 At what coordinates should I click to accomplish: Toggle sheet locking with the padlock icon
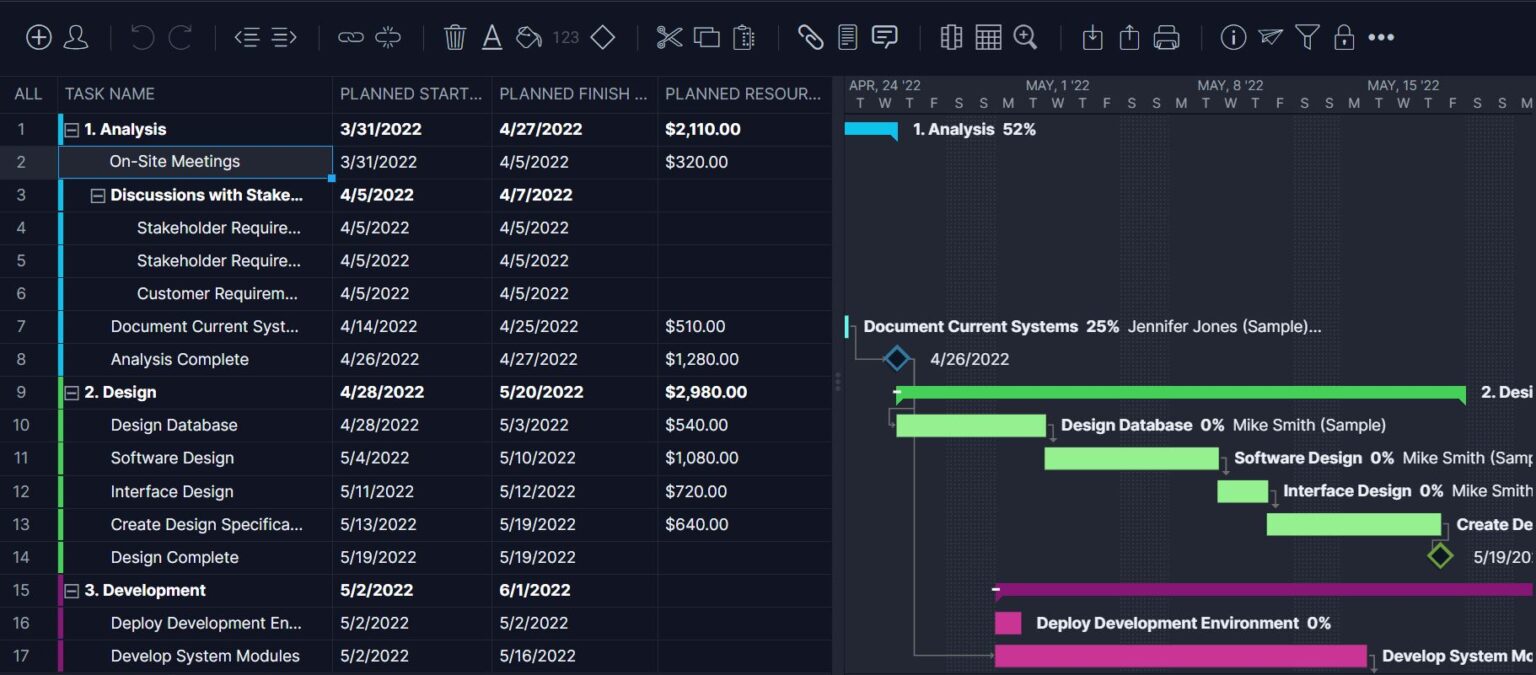(x=1342, y=37)
